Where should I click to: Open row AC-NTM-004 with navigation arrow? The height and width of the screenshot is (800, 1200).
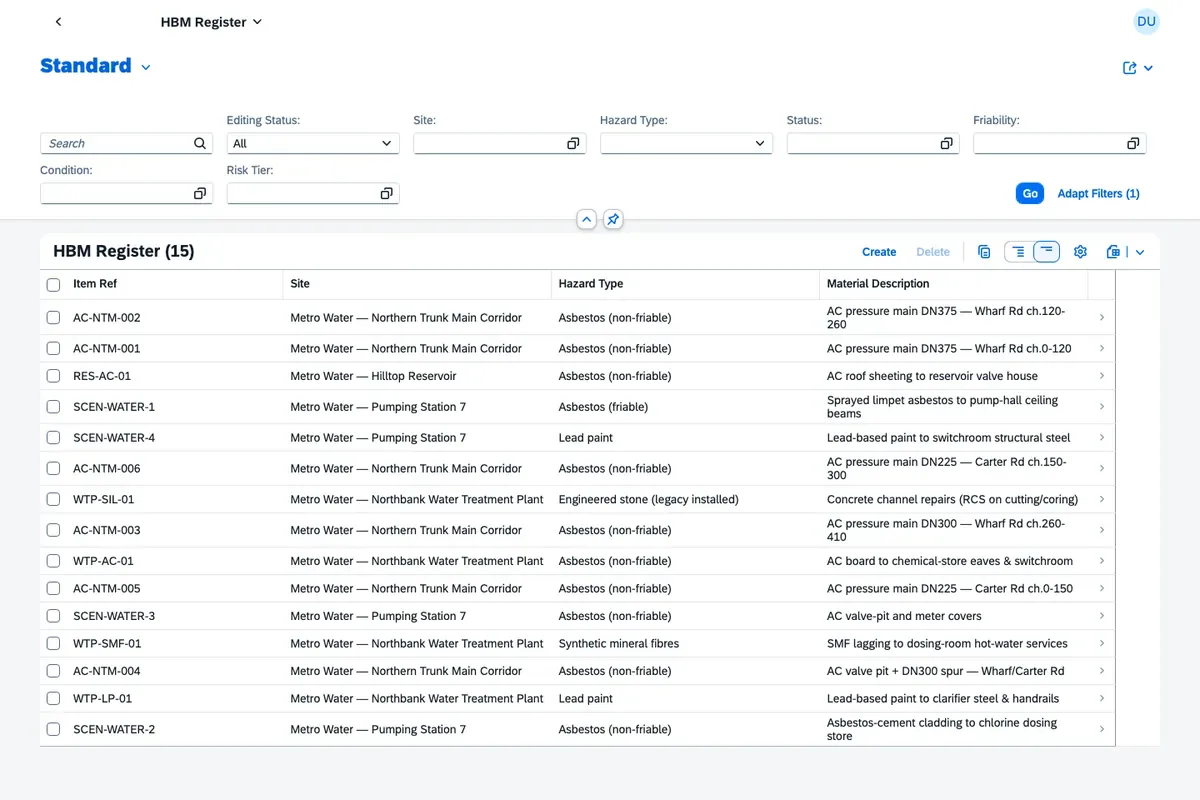pos(1101,671)
